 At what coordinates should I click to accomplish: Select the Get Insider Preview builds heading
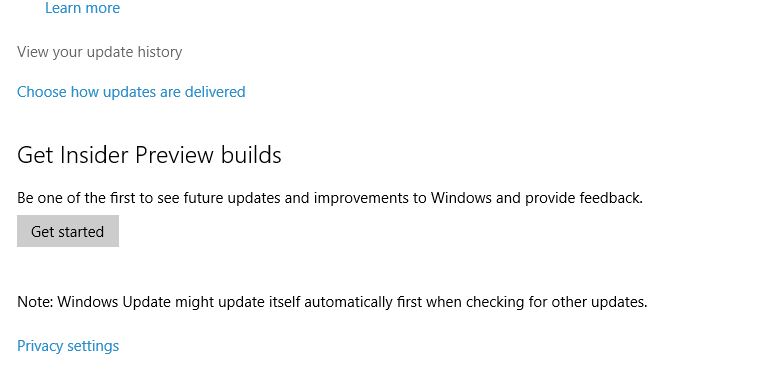pos(149,155)
